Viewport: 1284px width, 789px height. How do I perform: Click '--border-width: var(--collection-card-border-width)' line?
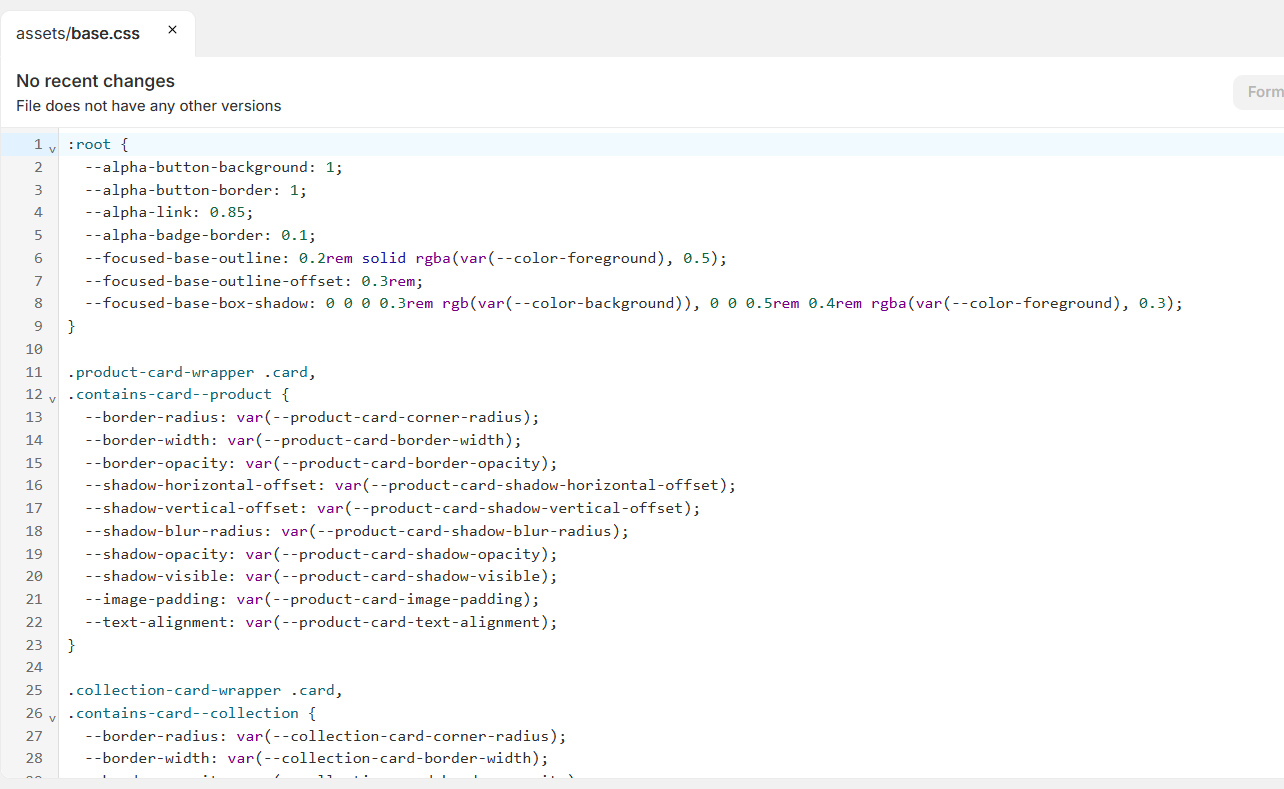[x=317, y=758]
